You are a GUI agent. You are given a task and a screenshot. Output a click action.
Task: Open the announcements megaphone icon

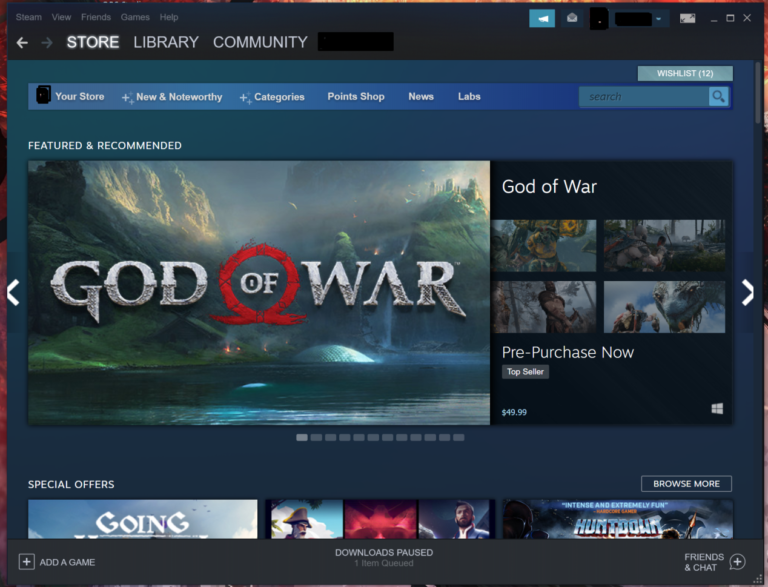[542, 19]
